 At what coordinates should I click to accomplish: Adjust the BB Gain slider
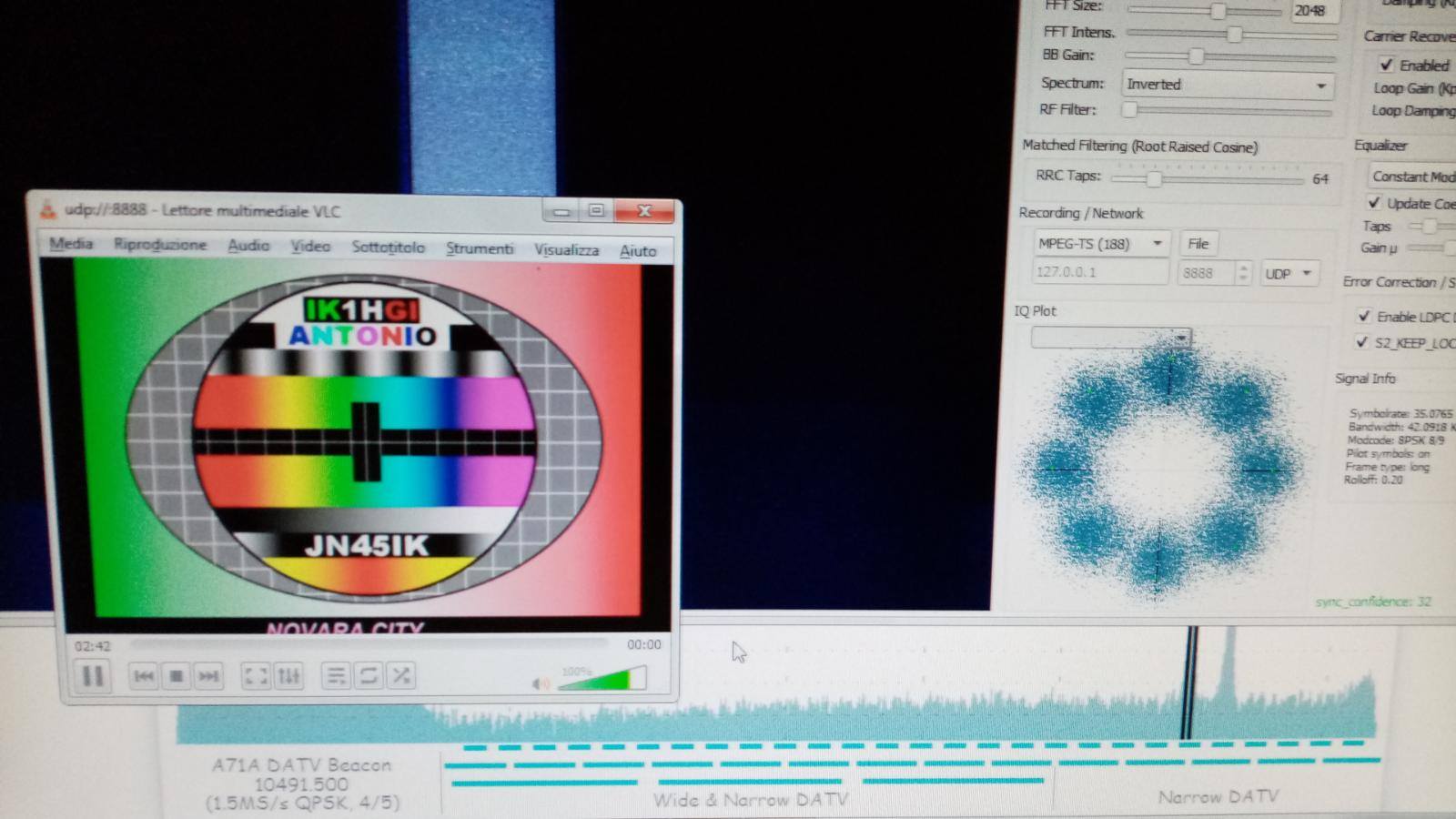point(1230,56)
